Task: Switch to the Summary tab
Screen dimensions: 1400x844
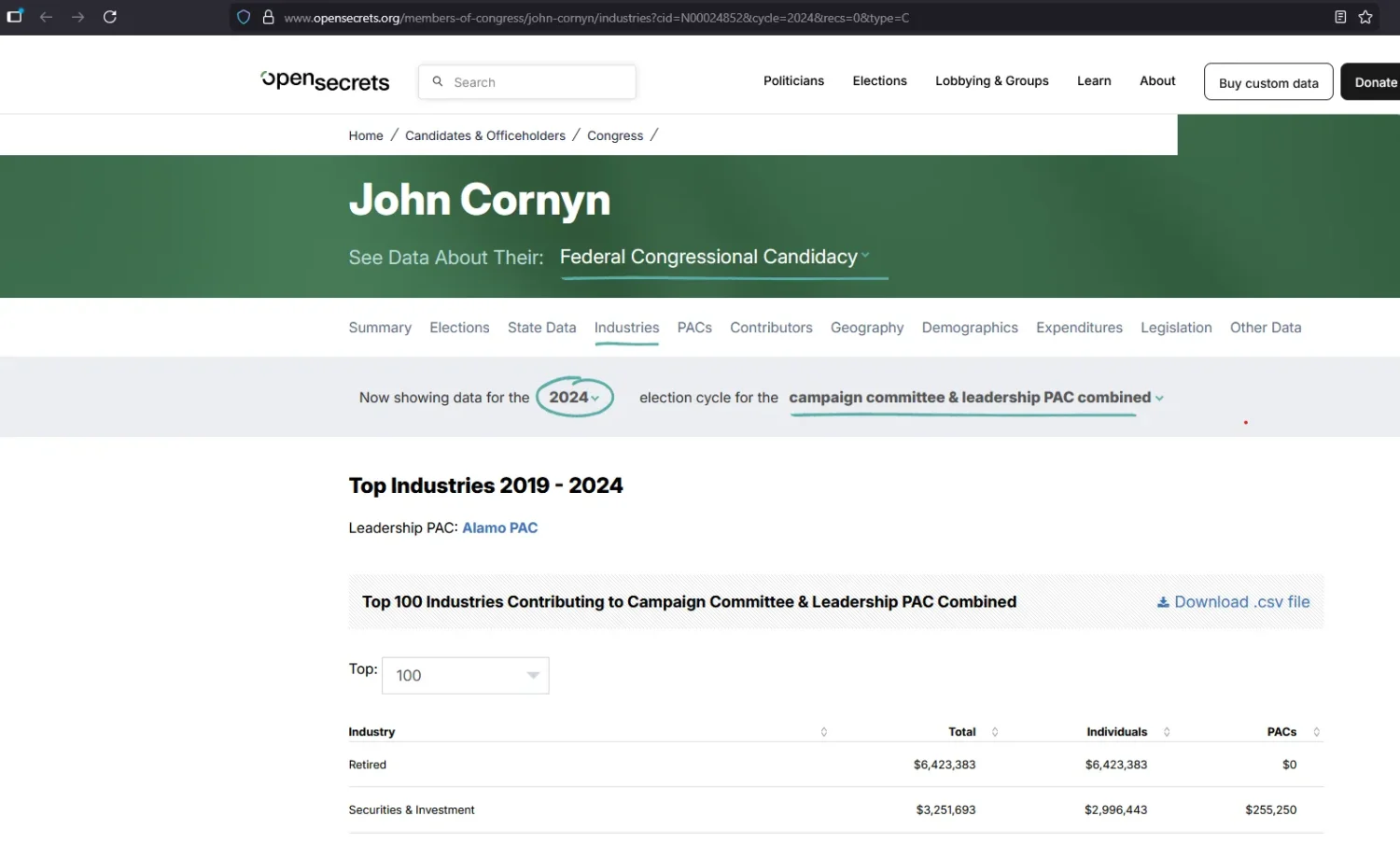Action: coord(380,328)
